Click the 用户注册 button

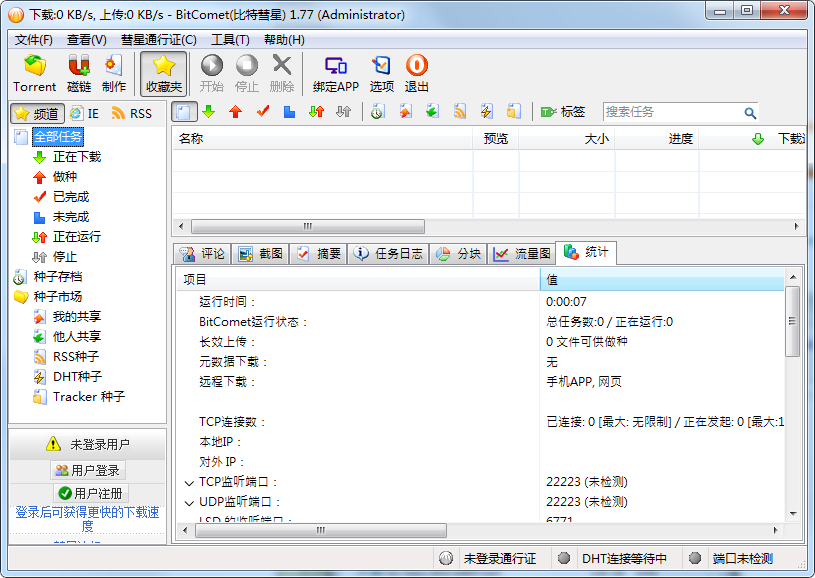pyautogui.click(x=90, y=493)
